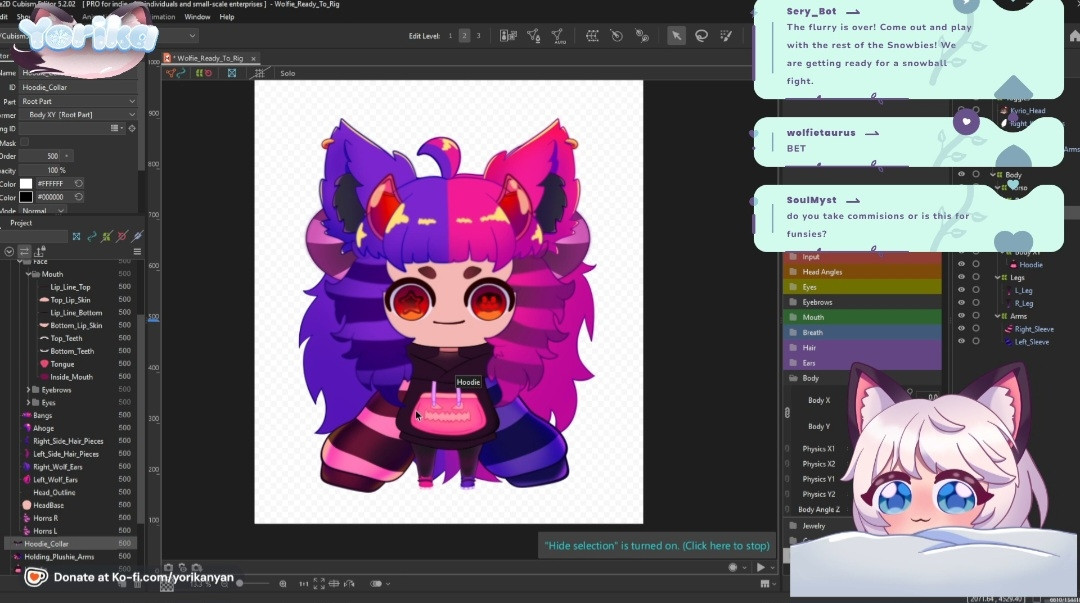Select the lasso selection tool
The height and width of the screenshot is (603, 1080).
coord(701,36)
